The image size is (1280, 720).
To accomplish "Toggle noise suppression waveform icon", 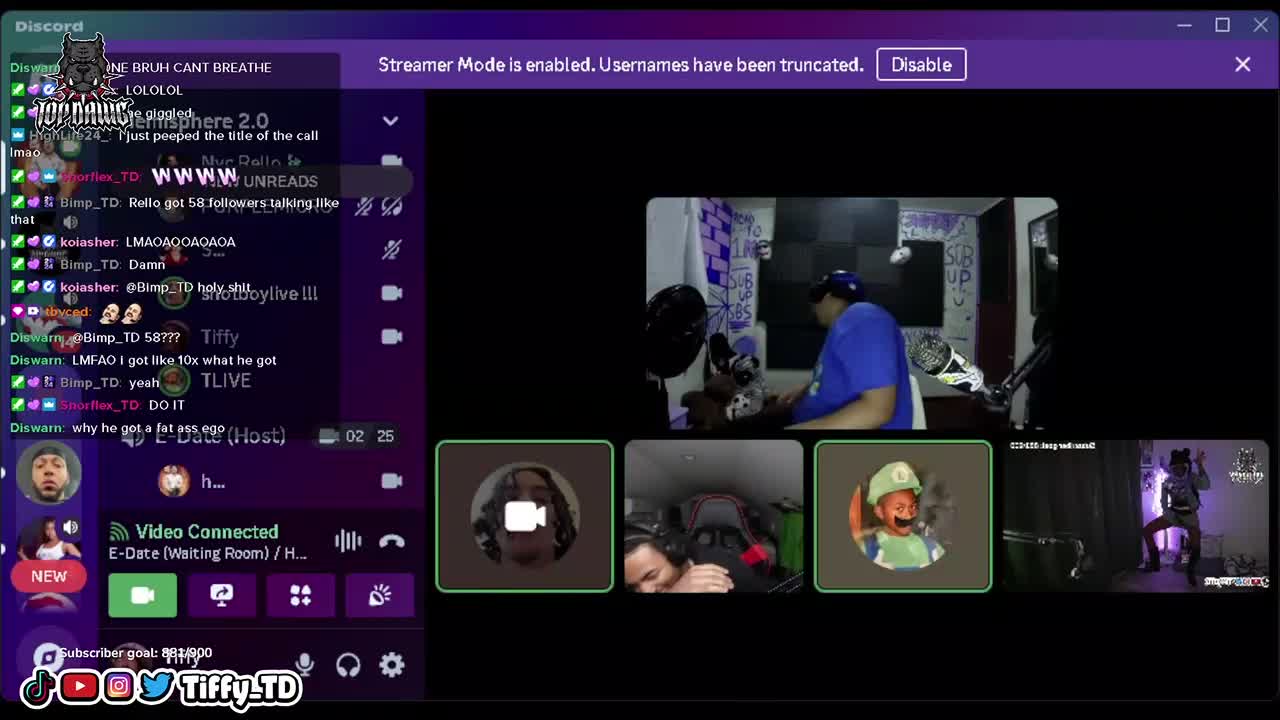I will coord(348,541).
